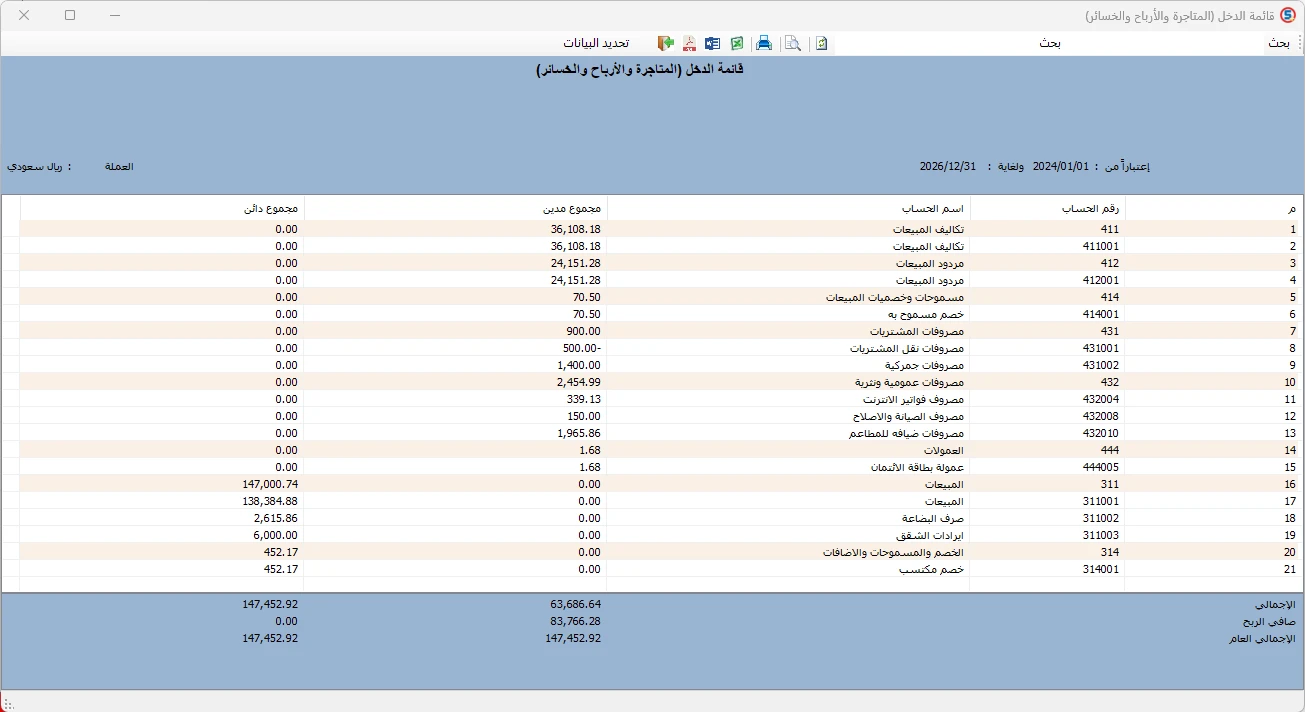Click total debit 63,686.64

(575, 604)
